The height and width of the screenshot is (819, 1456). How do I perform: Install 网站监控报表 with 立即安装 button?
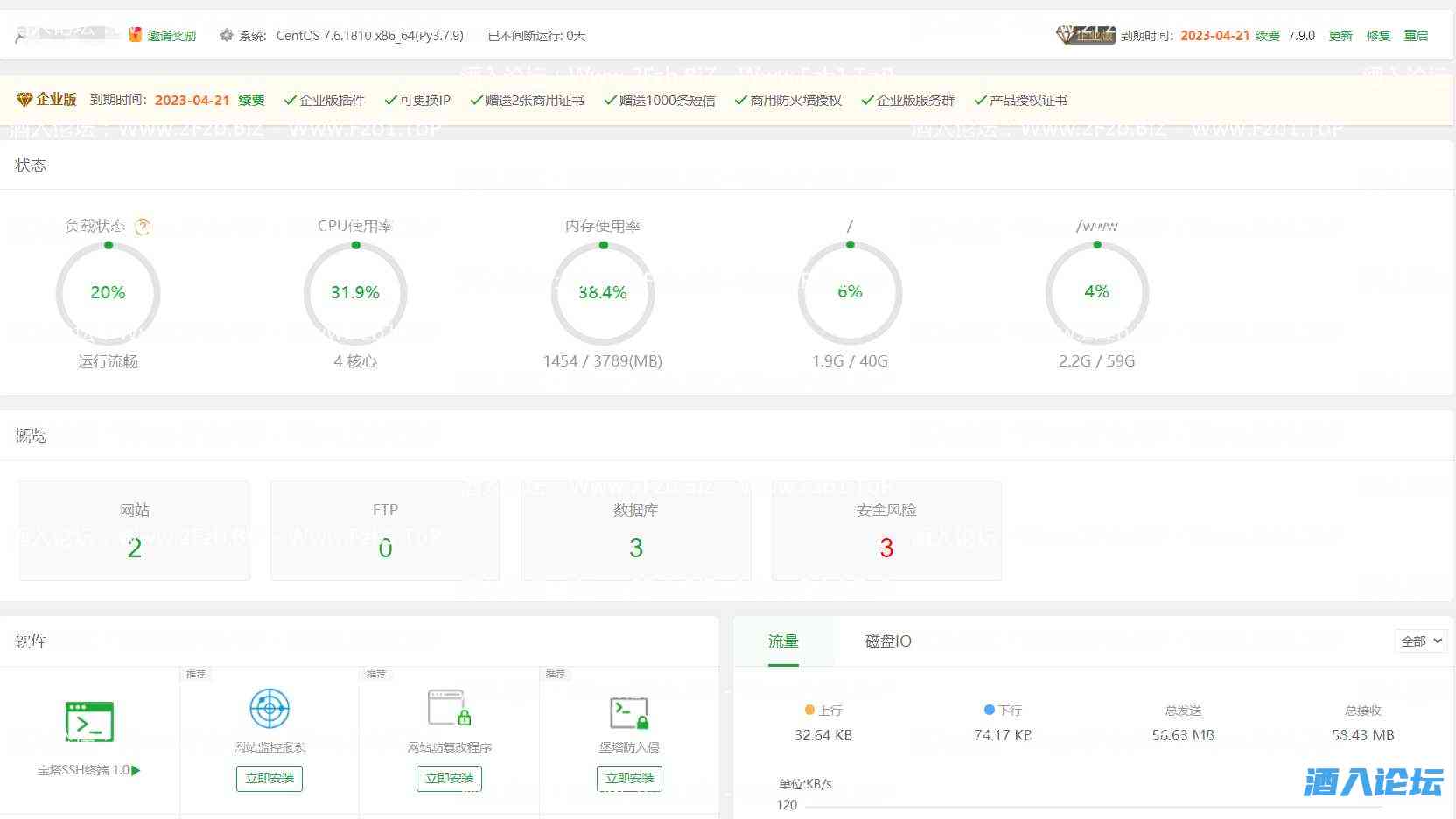pos(269,778)
